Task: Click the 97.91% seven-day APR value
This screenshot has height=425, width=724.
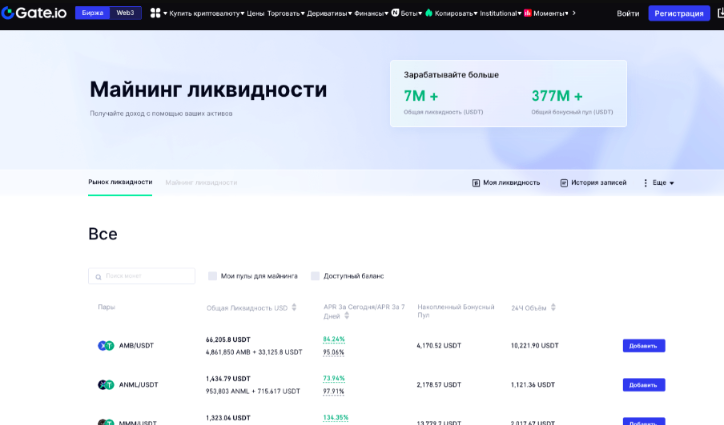Action: (x=333, y=392)
